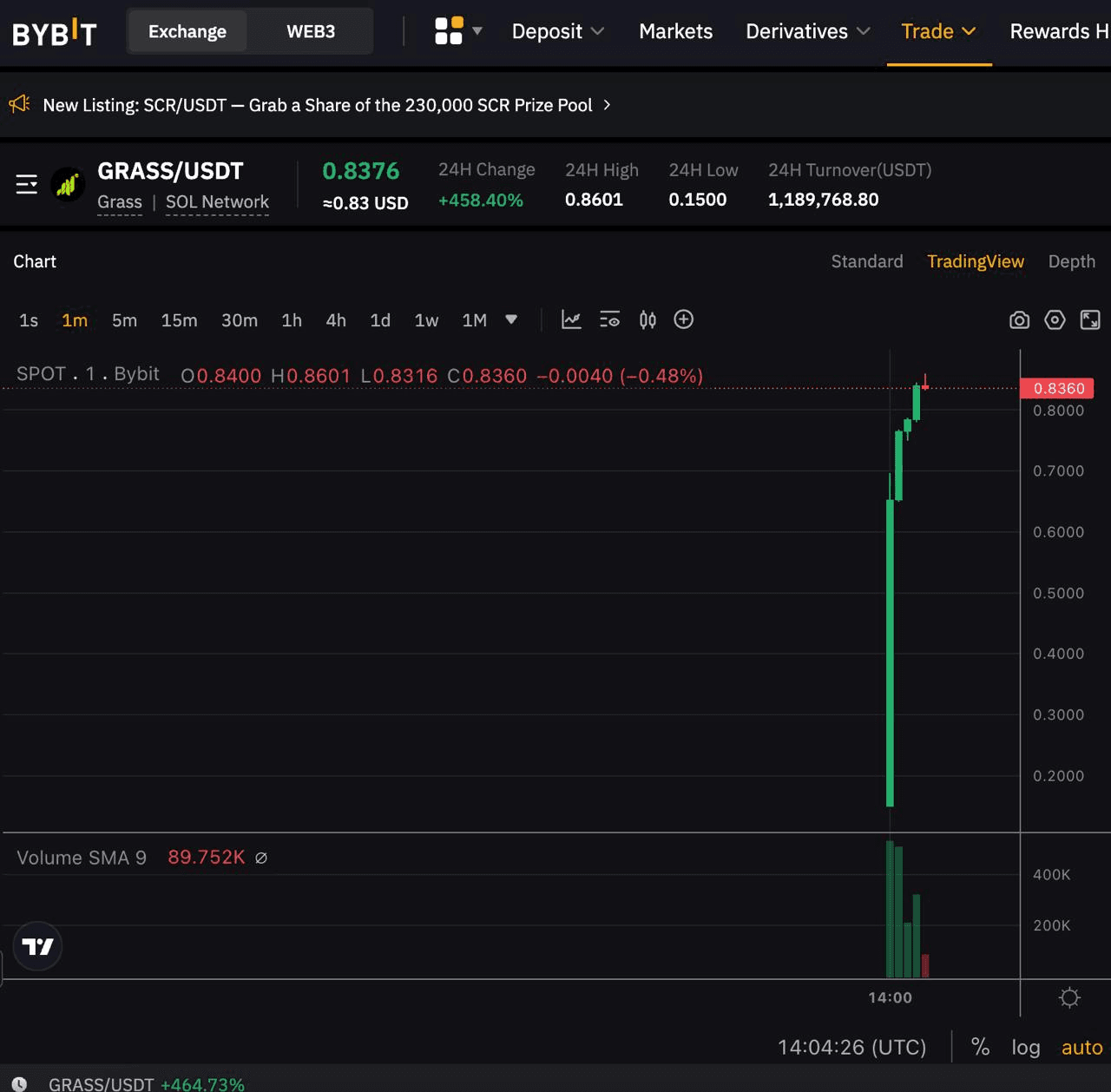Click the 24H Low value 0.1500

tap(697, 200)
